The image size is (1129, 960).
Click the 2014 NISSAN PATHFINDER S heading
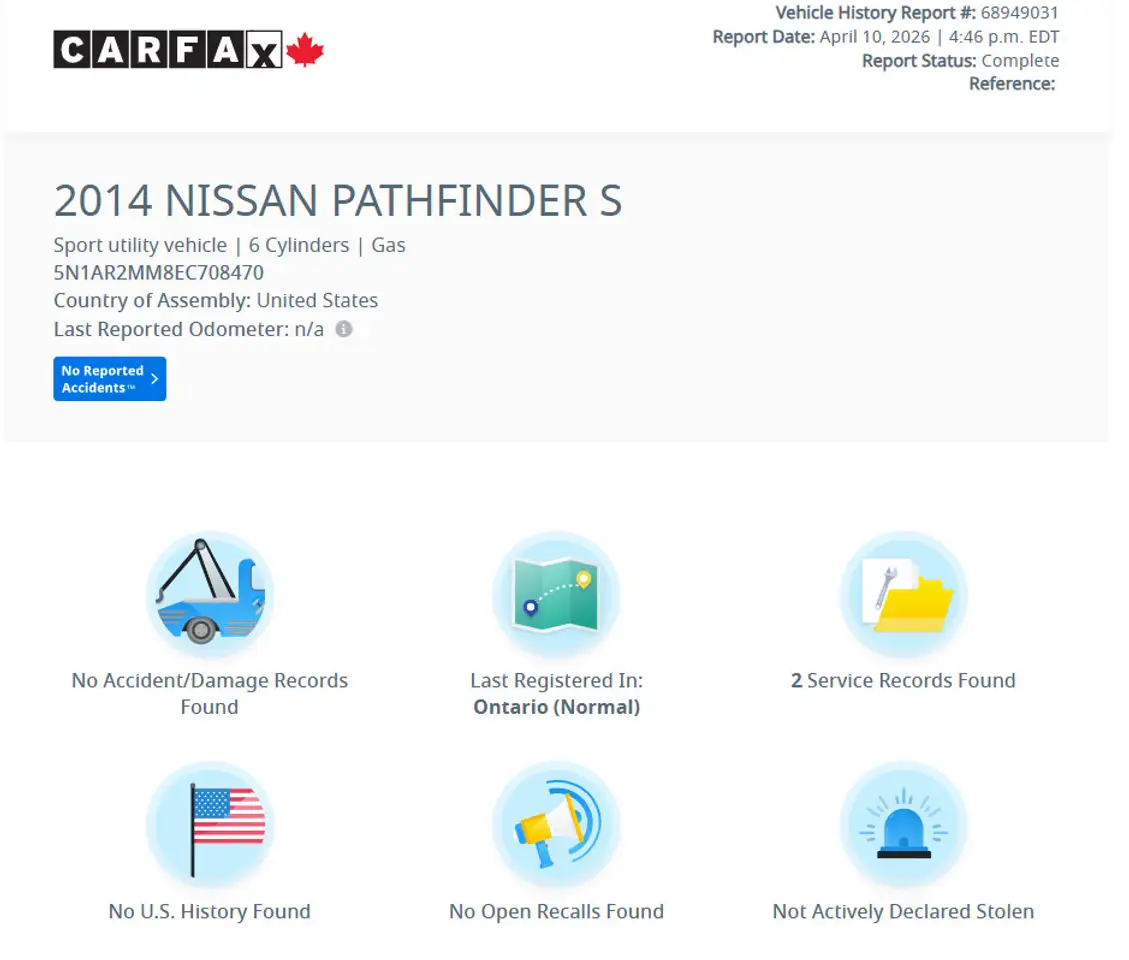pyautogui.click(x=338, y=200)
